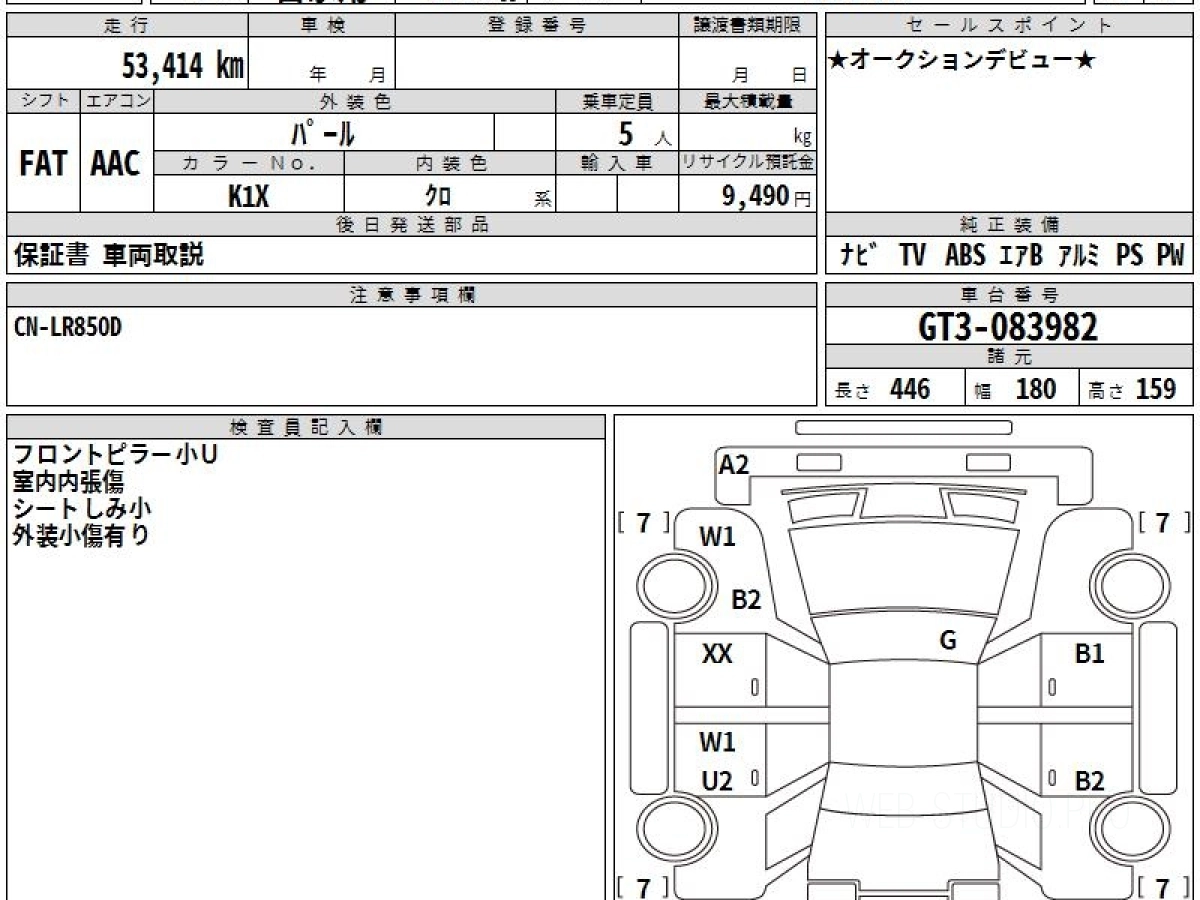This screenshot has width=1200, height=900.
Task: Click the ABS equipment item
Action: (964, 256)
